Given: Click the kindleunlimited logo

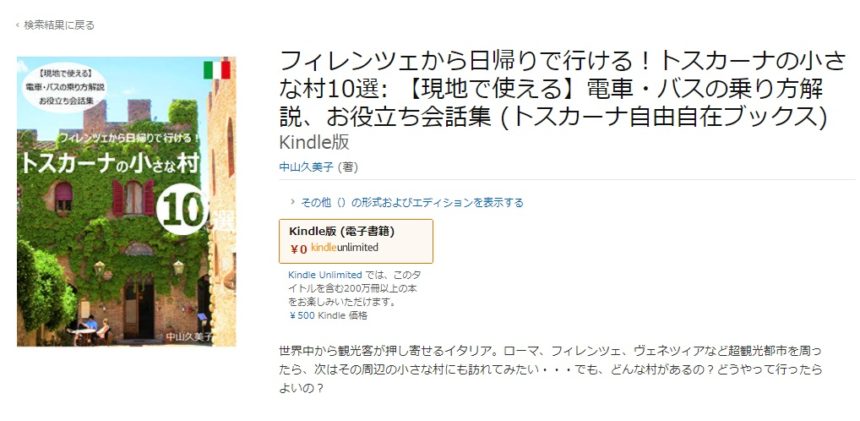Looking at the screenshot, I should 344,247.
